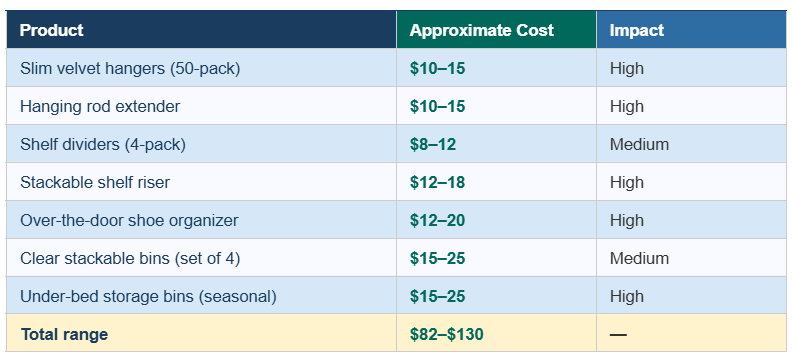This screenshot has width=792, height=360.
Task: Click the $82–$130 total cost cell
Action: coord(497,333)
